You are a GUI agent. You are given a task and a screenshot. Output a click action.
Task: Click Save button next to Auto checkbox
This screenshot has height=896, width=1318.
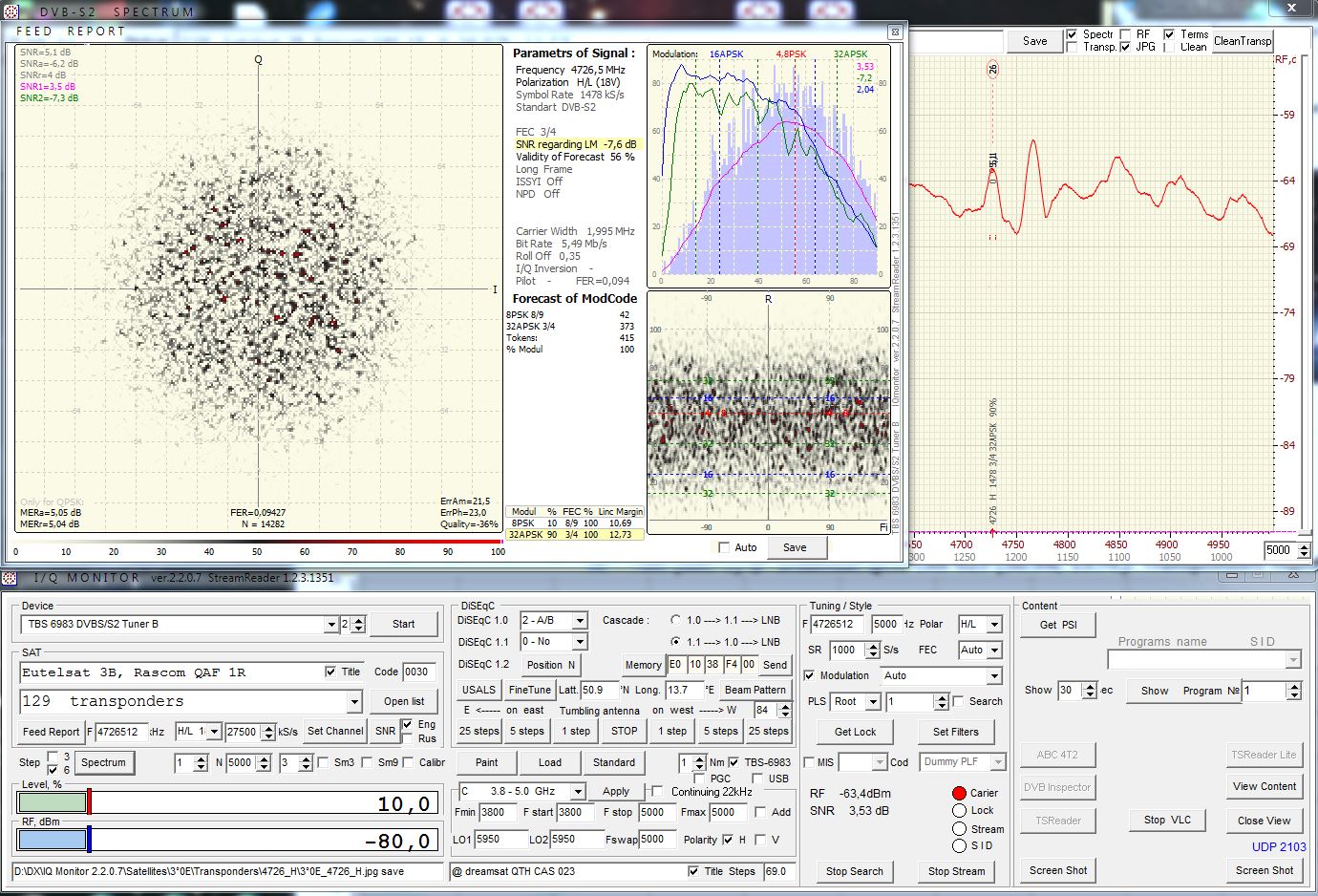[795, 547]
